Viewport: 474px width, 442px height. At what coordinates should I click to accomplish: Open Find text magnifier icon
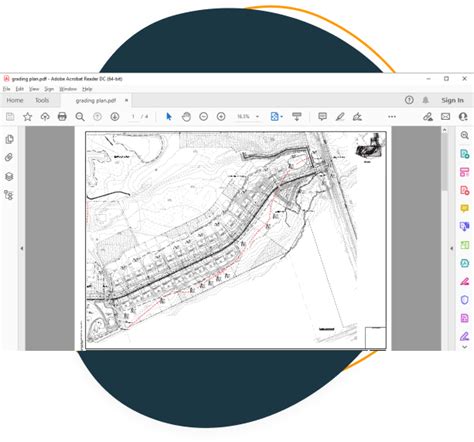pyautogui.click(x=80, y=117)
